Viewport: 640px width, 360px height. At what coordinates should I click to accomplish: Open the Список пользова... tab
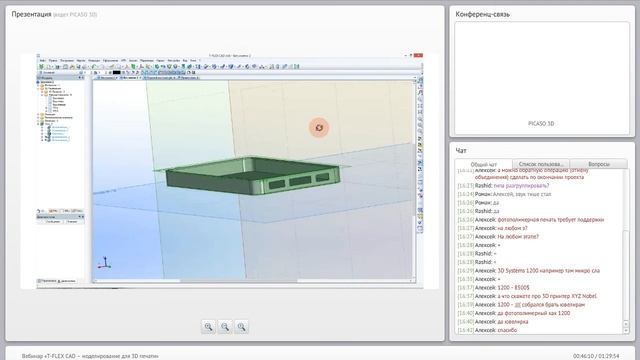pyautogui.click(x=541, y=164)
